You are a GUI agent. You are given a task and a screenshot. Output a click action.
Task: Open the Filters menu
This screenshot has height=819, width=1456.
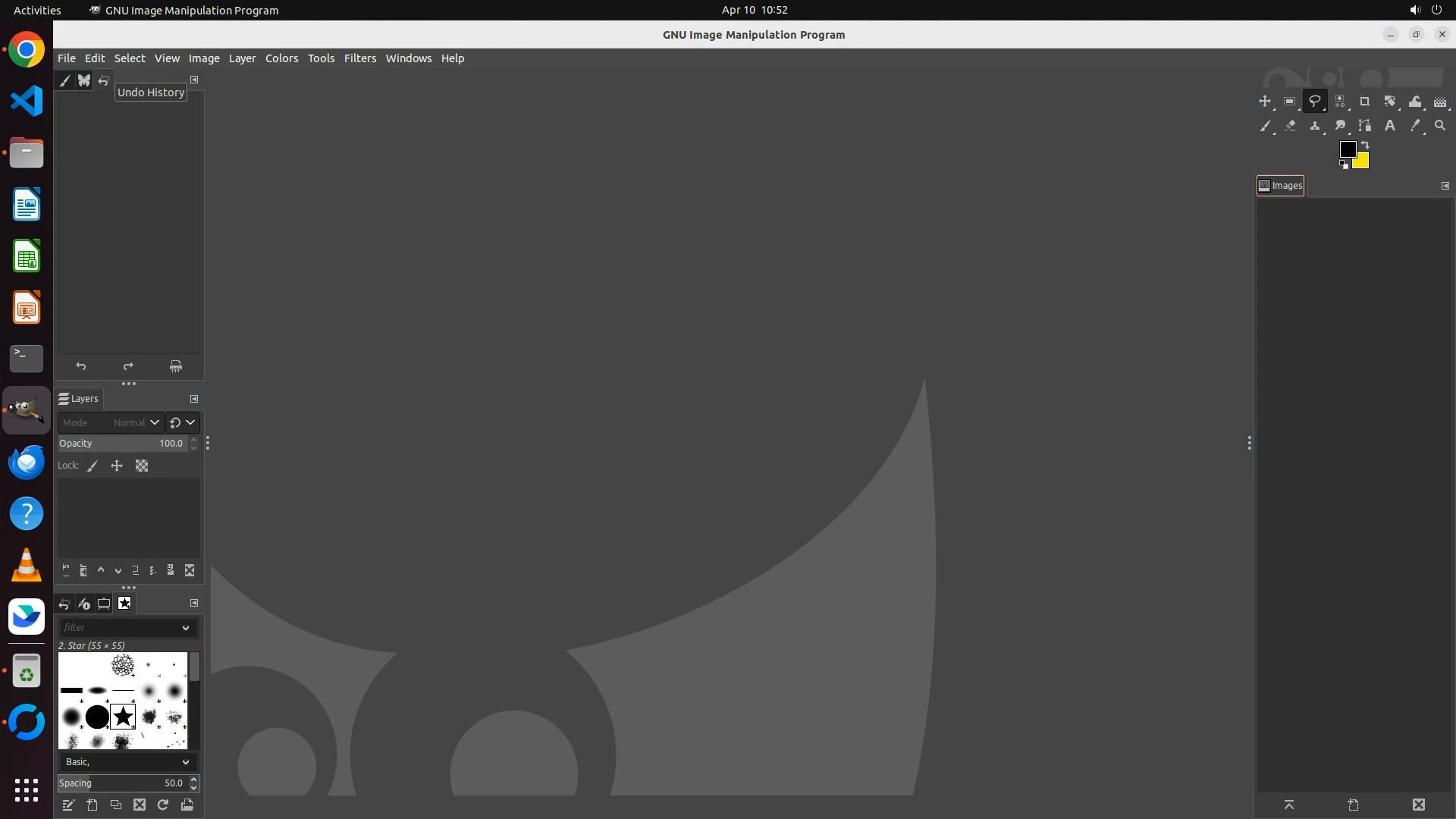(x=359, y=58)
